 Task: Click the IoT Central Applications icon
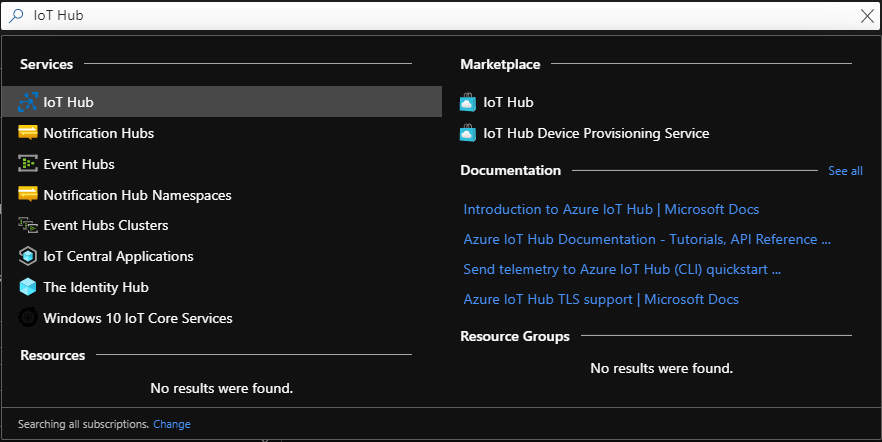pyautogui.click(x=28, y=256)
